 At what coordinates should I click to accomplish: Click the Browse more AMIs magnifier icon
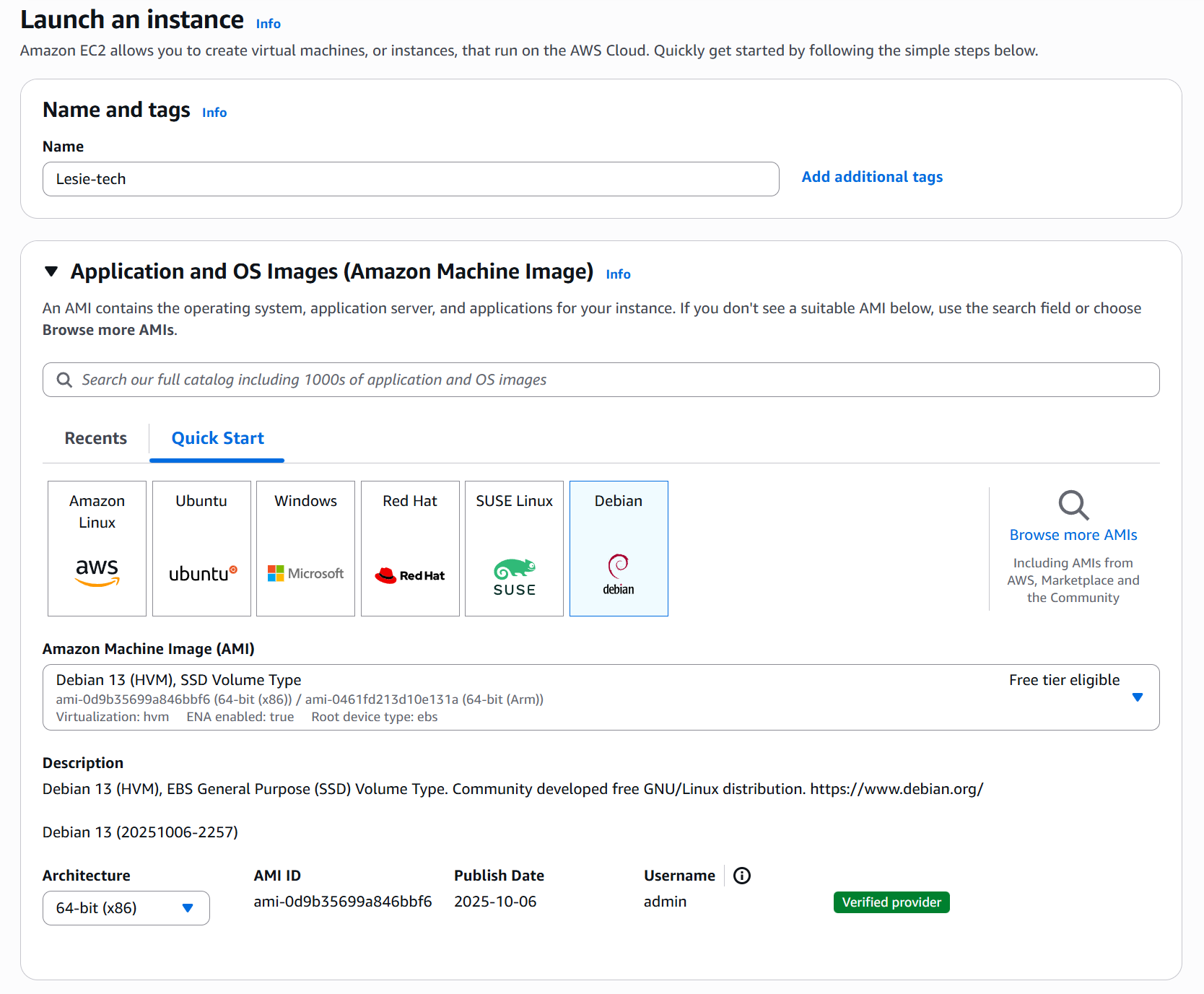pyautogui.click(x=1073, y=505)
